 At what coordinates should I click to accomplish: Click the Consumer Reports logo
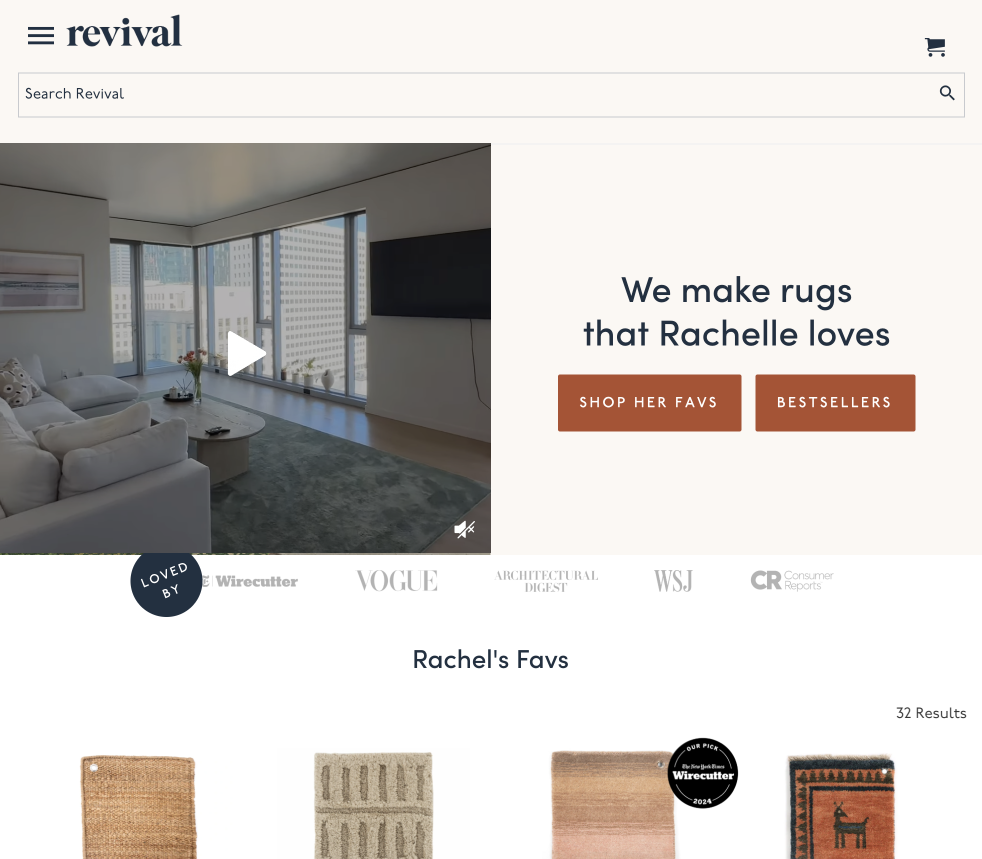click(x=792, y=580)
